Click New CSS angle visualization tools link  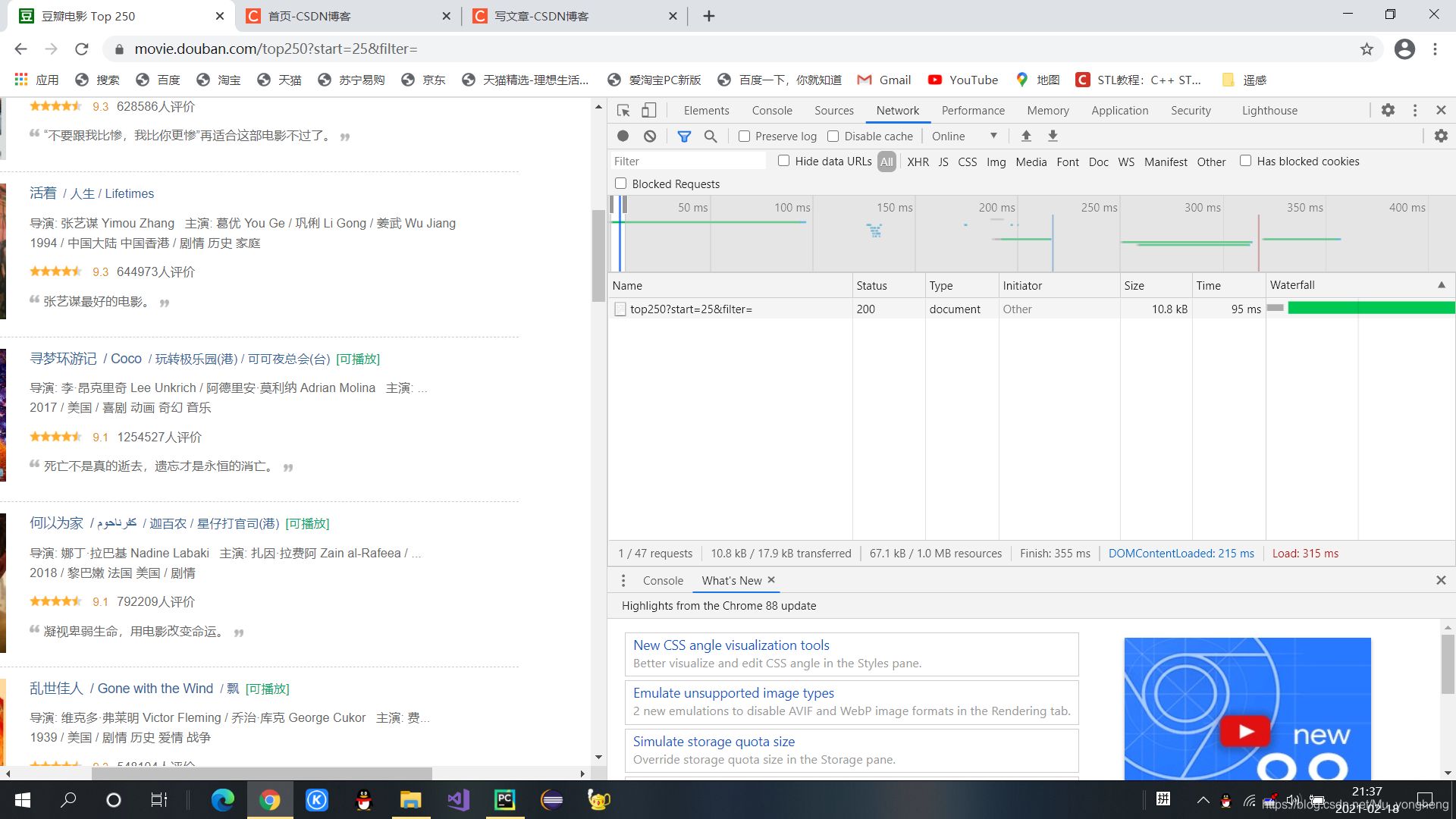tap(731, 645)
